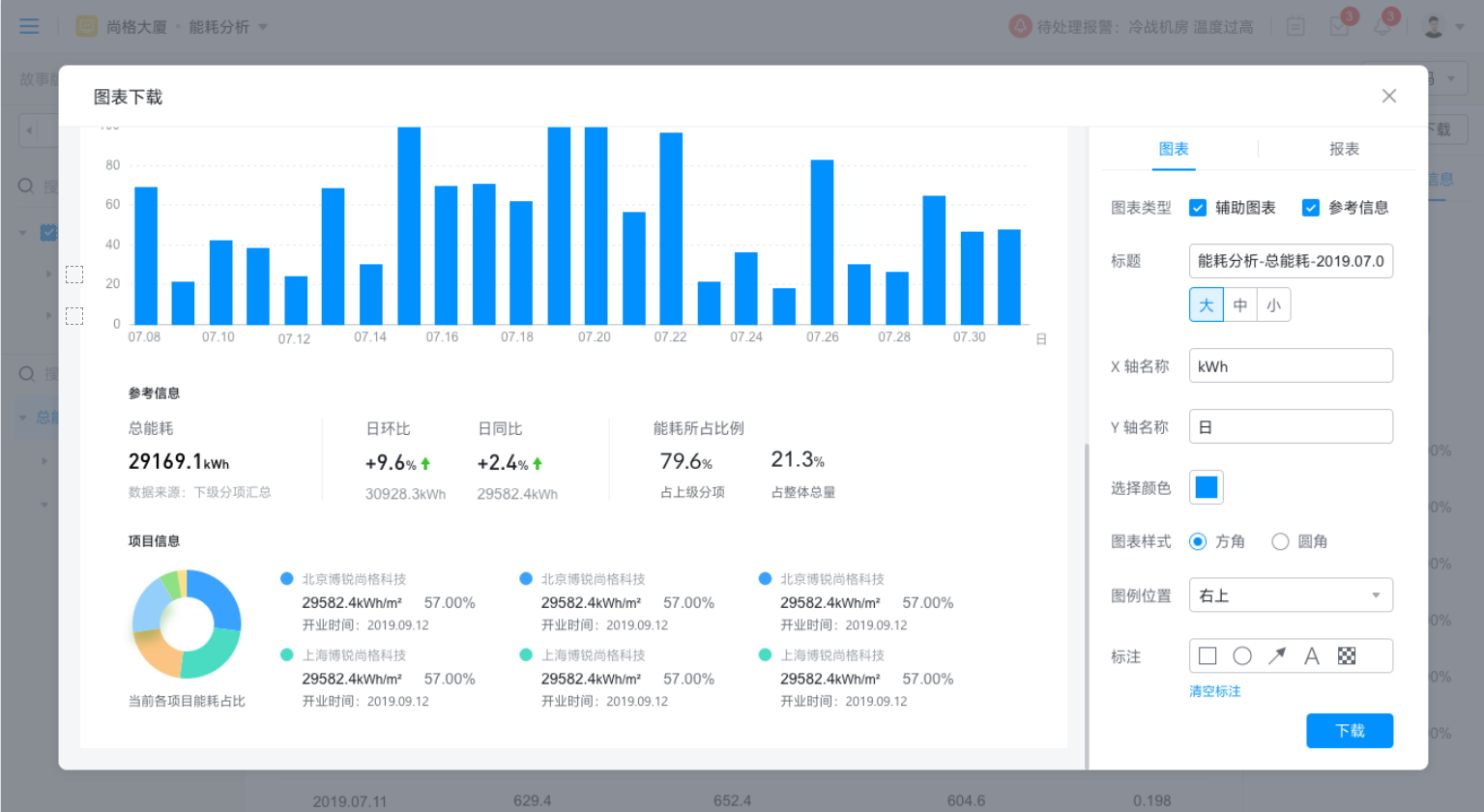Viewport: 1484px width, 812px height.
Task: Click the 参考信息 section heading
Action: tap(155, 393)
